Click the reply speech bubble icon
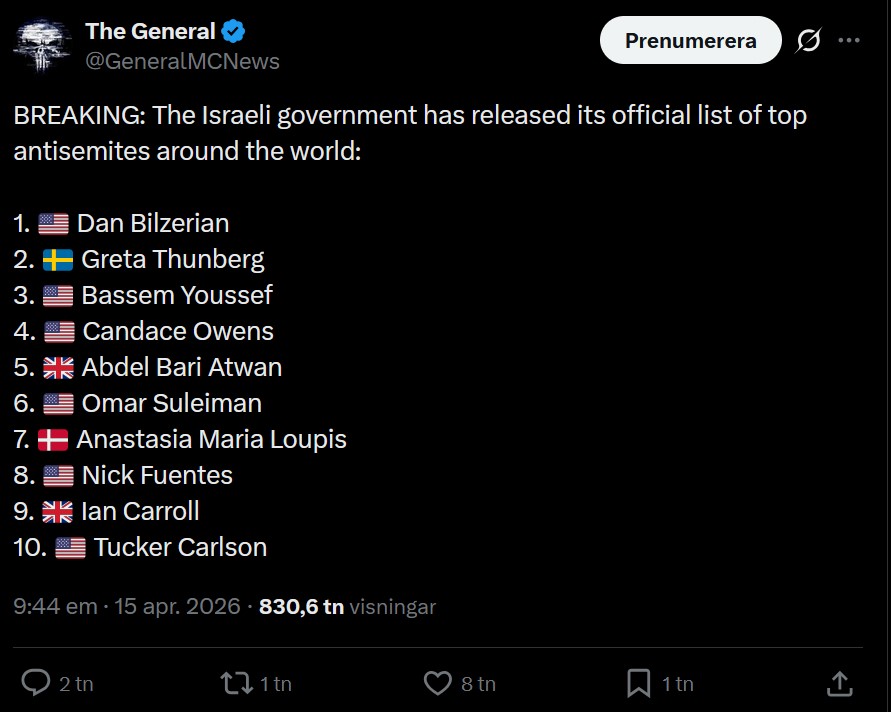Screen dimensions: 891x712 36,683
